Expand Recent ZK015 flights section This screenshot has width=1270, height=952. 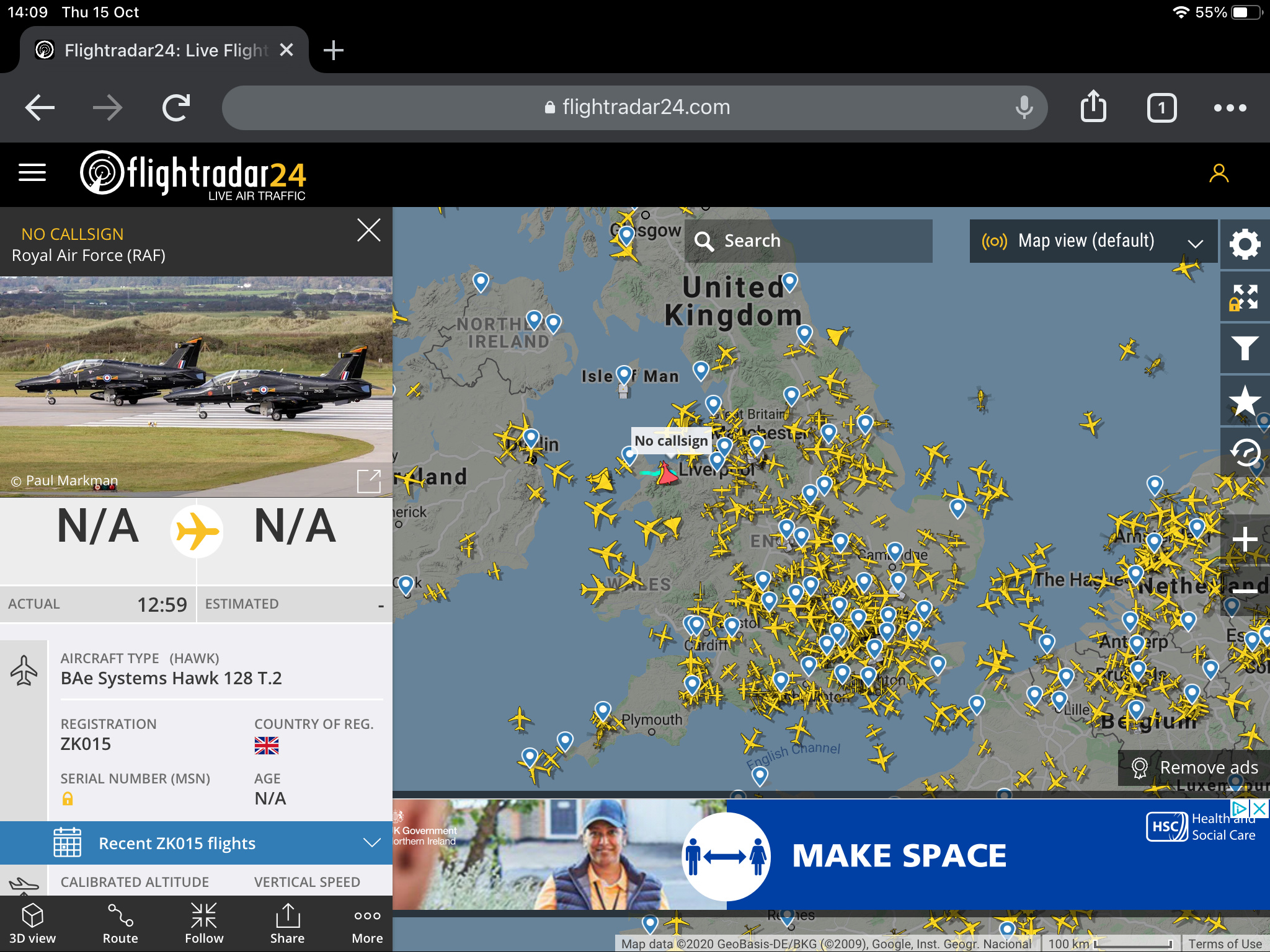pyautogui.click(x=196, y=843)
